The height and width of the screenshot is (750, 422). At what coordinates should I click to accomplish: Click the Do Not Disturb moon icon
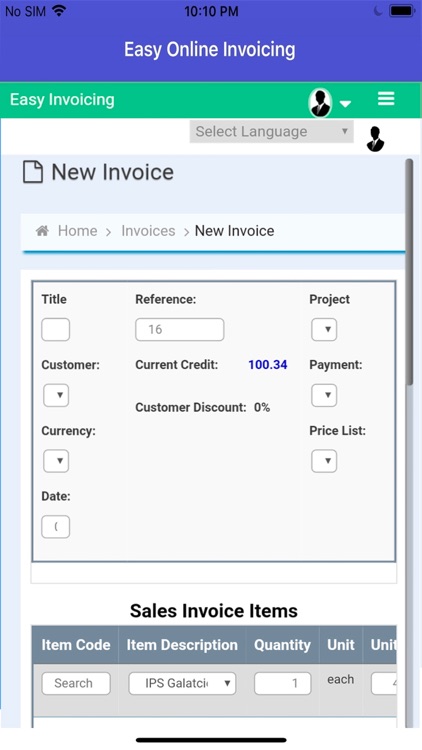[378, 11]
